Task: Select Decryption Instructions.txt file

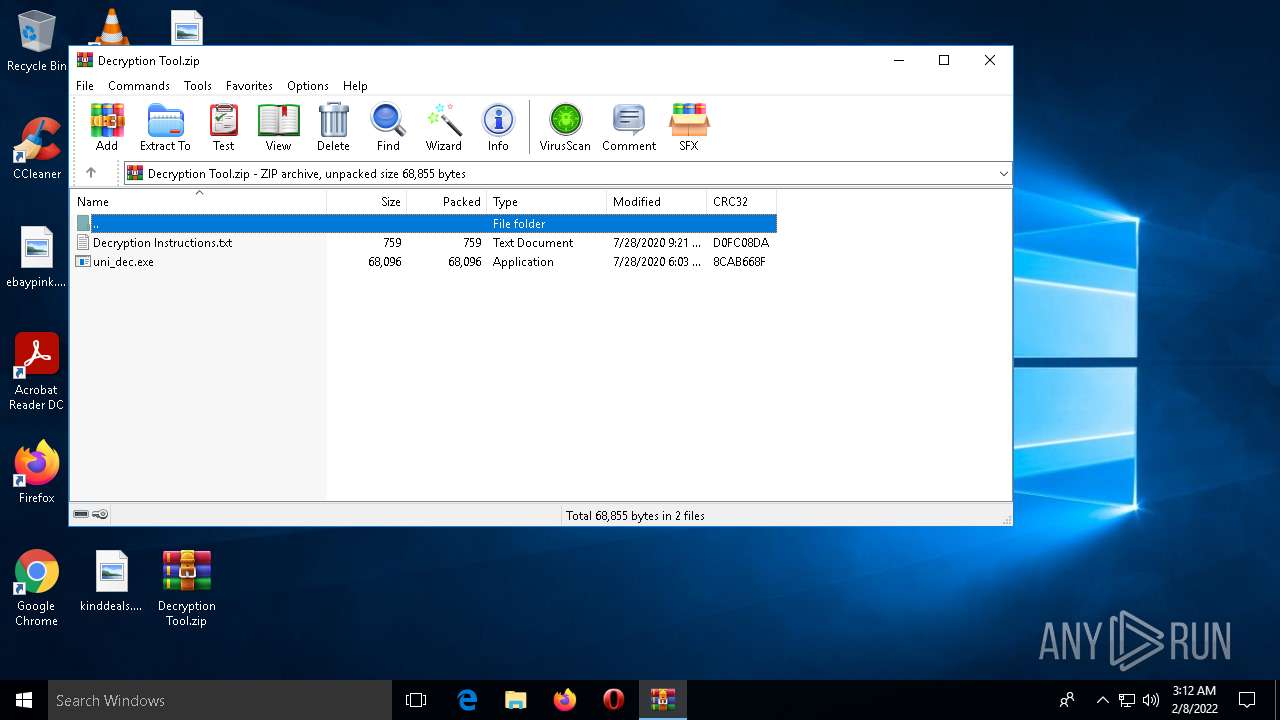Action: pyautogui.click(x=423, y=243)
